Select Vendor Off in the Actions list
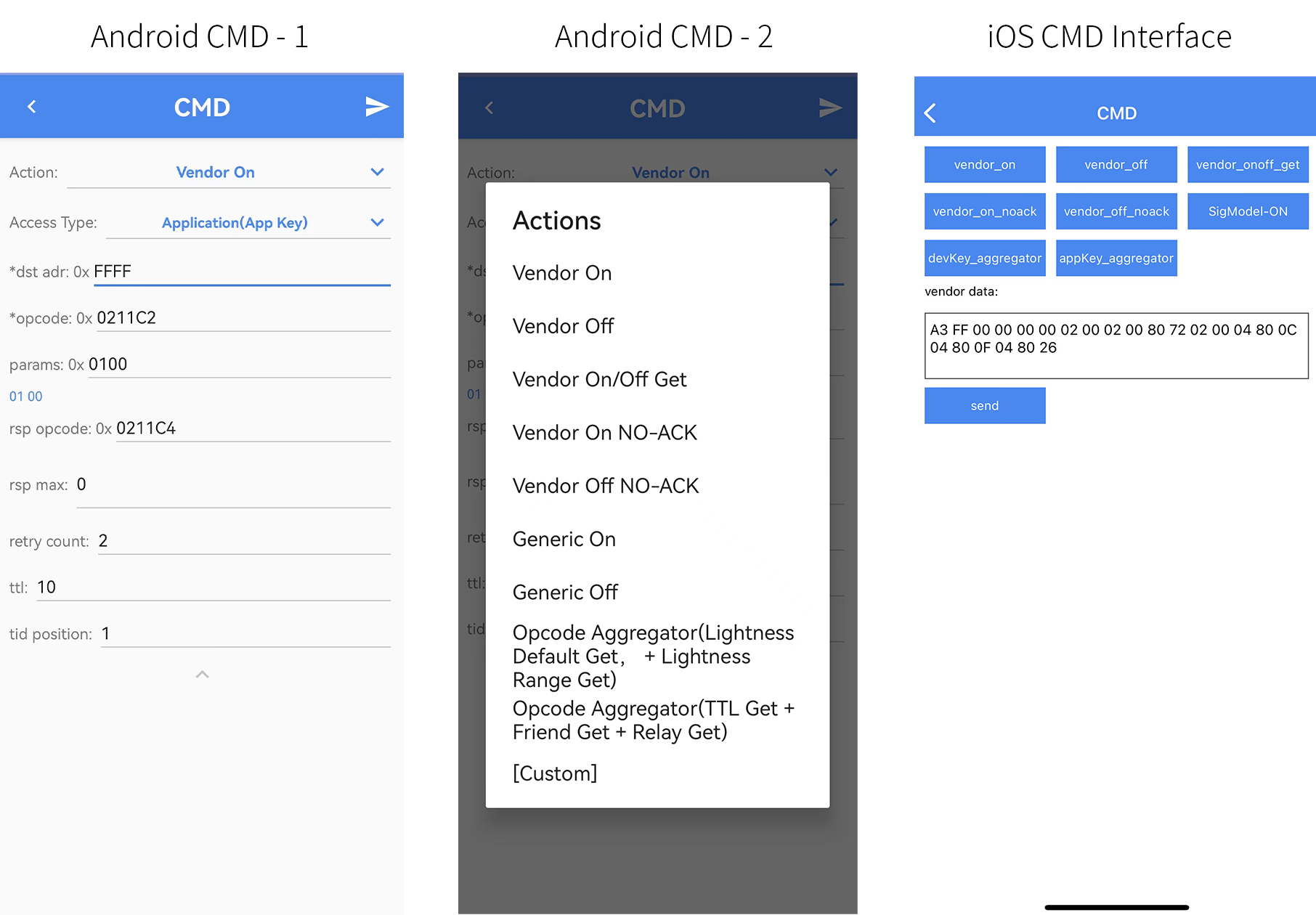 coord(657,326)
